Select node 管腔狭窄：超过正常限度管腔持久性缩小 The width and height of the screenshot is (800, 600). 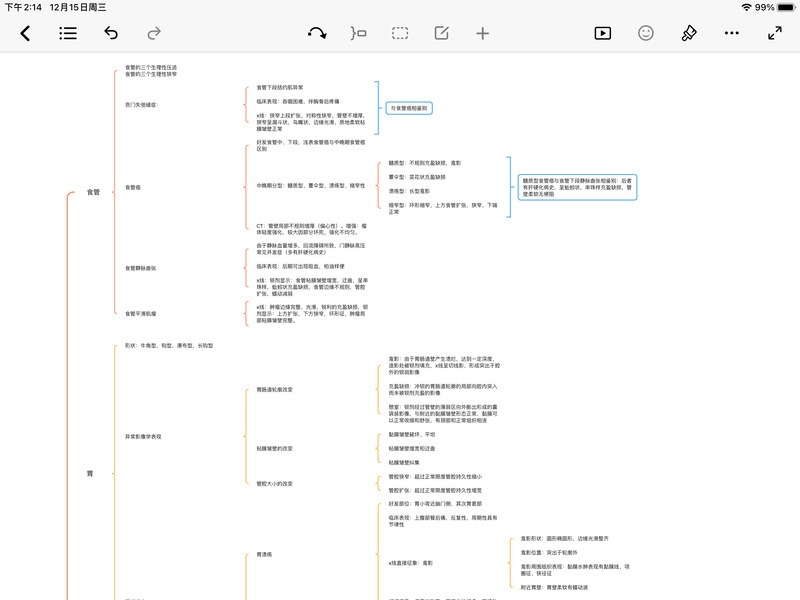tap(435, 477)
